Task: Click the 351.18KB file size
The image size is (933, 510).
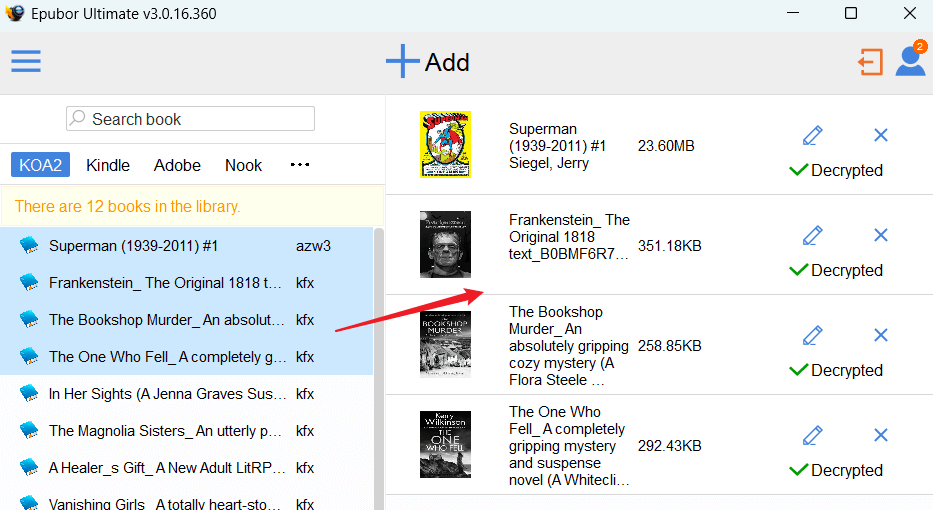Action: point(669,246)
